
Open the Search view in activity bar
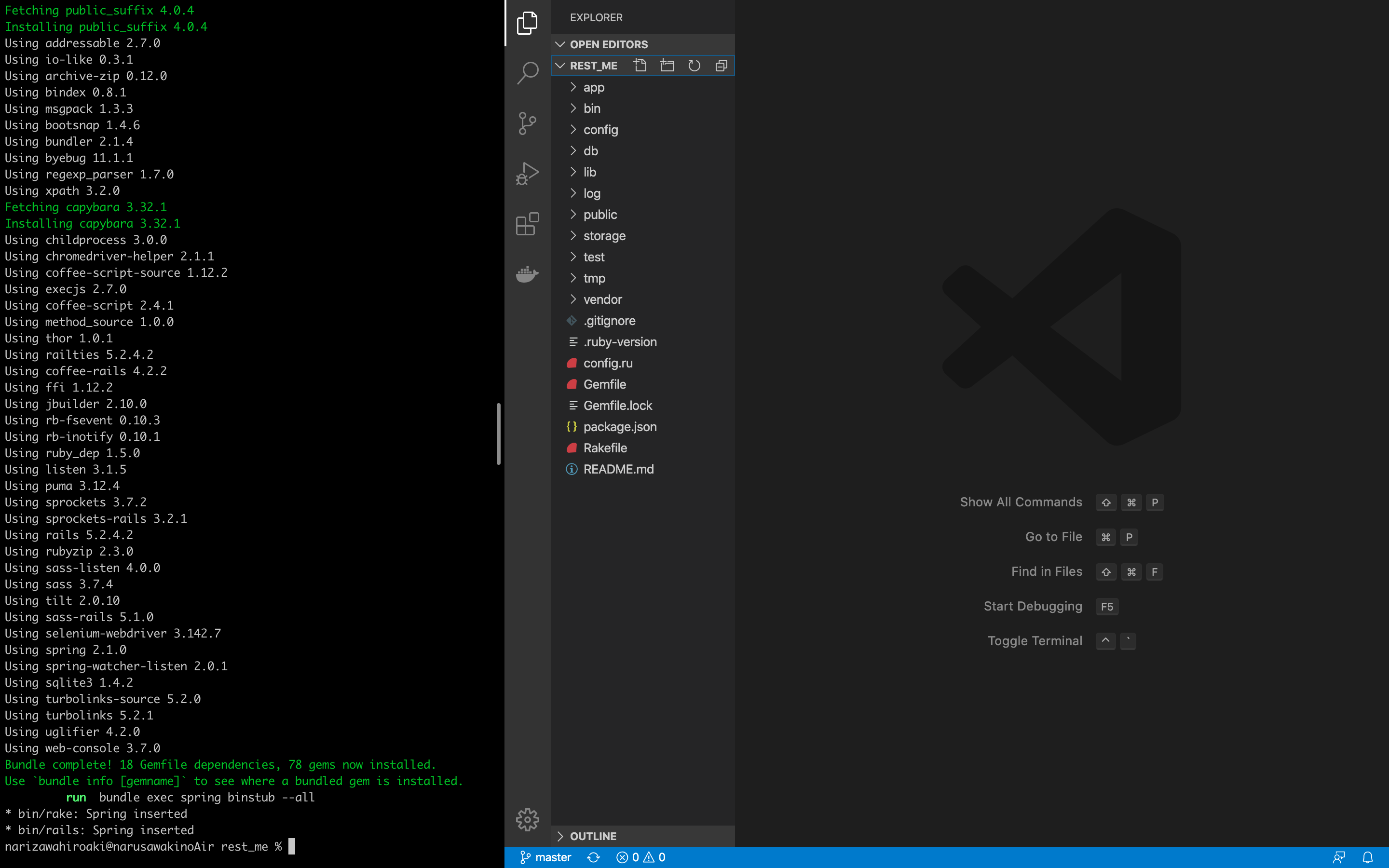[527, 73]
